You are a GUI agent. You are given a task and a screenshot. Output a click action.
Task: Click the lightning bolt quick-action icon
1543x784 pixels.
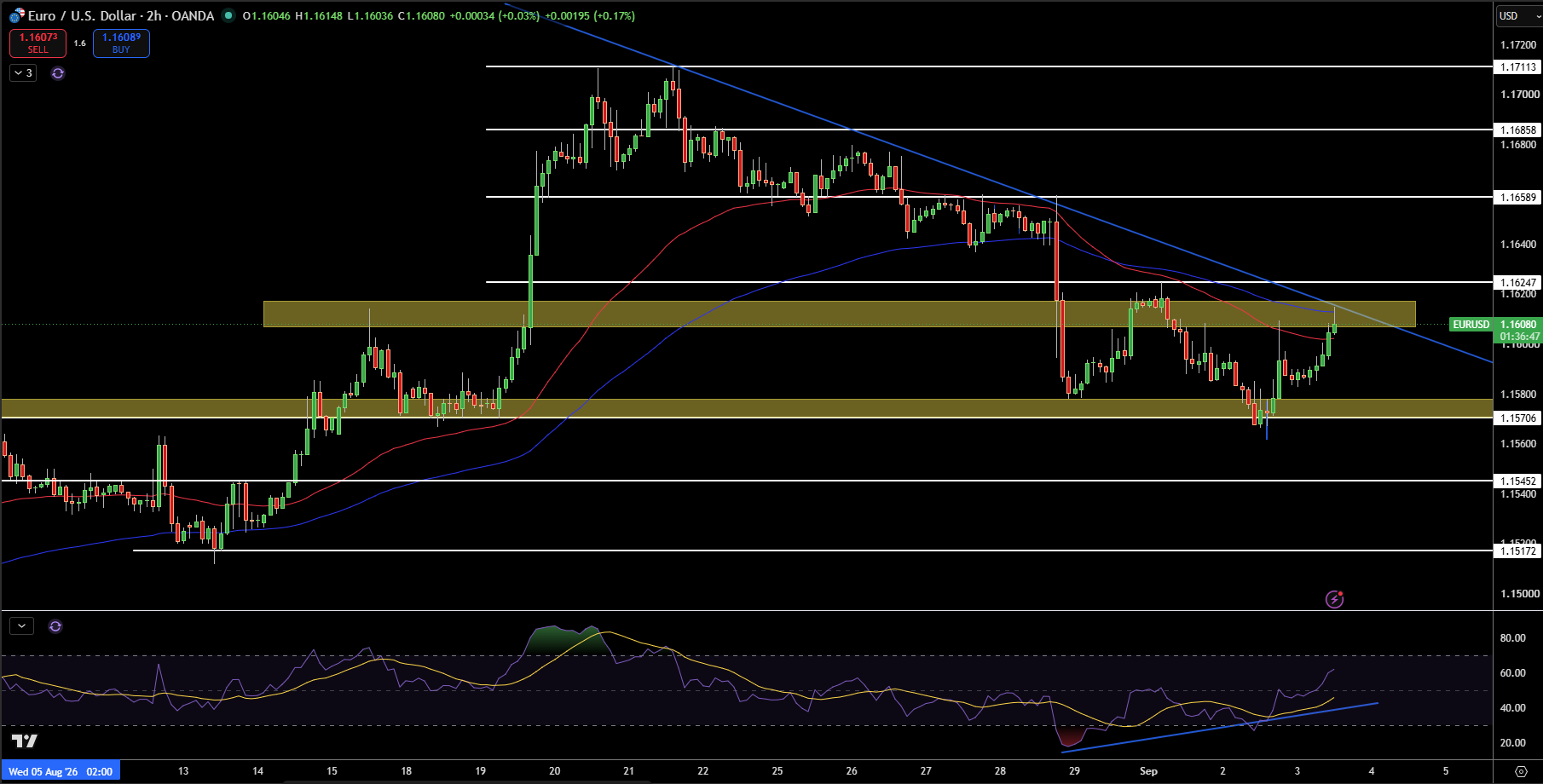(x=1334, y=600)
